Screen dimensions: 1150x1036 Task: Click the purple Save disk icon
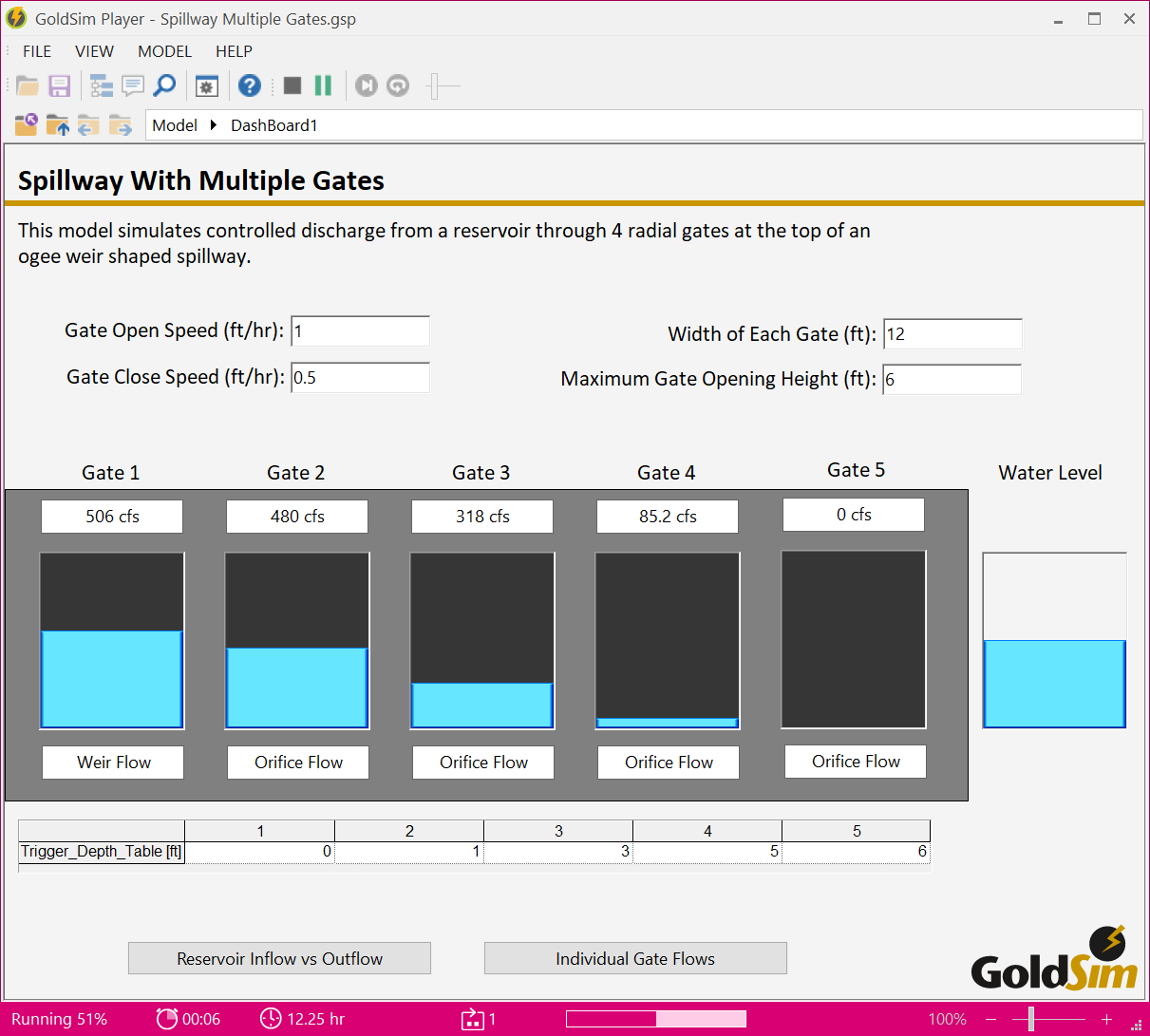click(60, 86)
